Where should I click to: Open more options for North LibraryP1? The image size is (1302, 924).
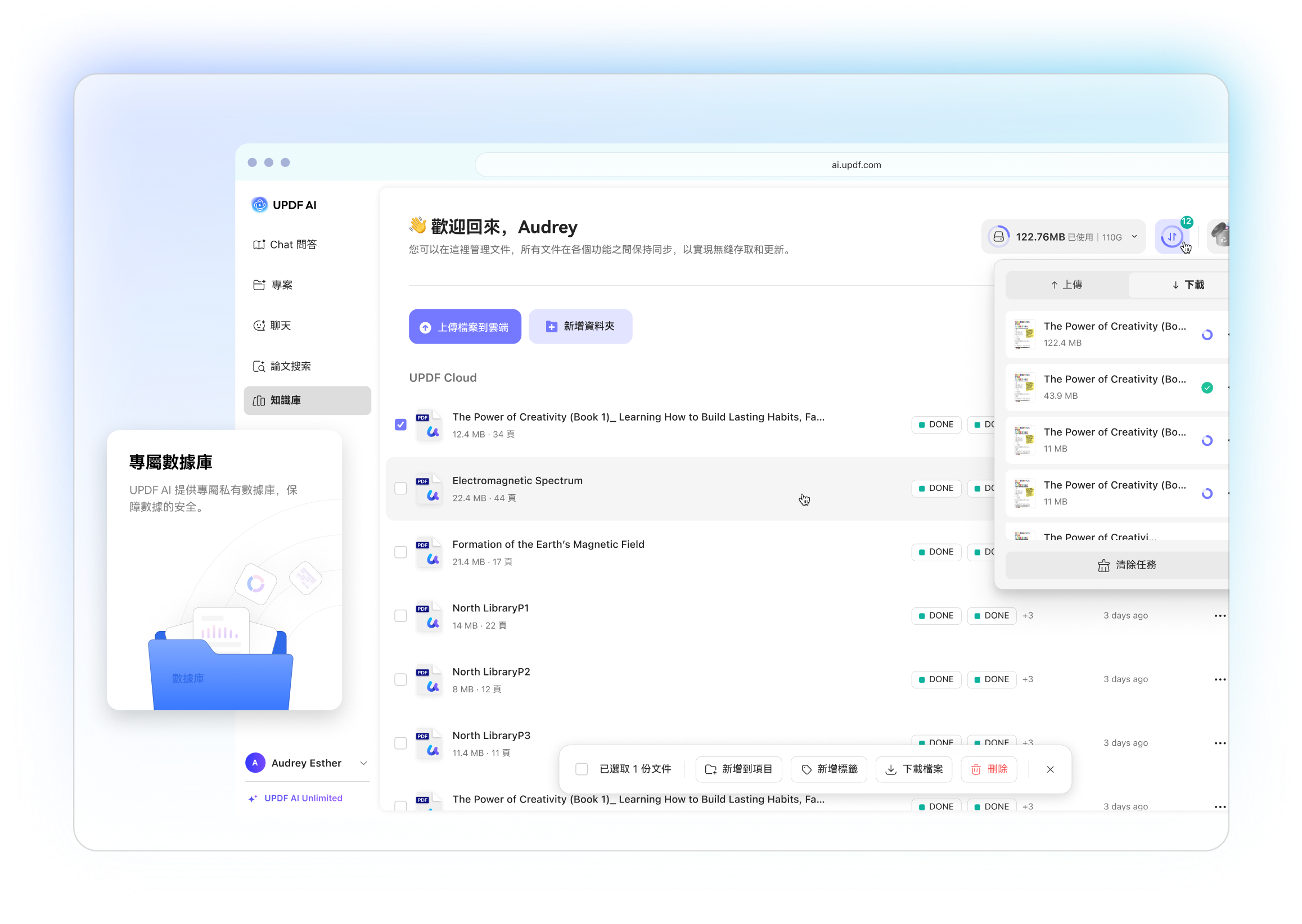pyautogui.click(x=1219, y=616)
